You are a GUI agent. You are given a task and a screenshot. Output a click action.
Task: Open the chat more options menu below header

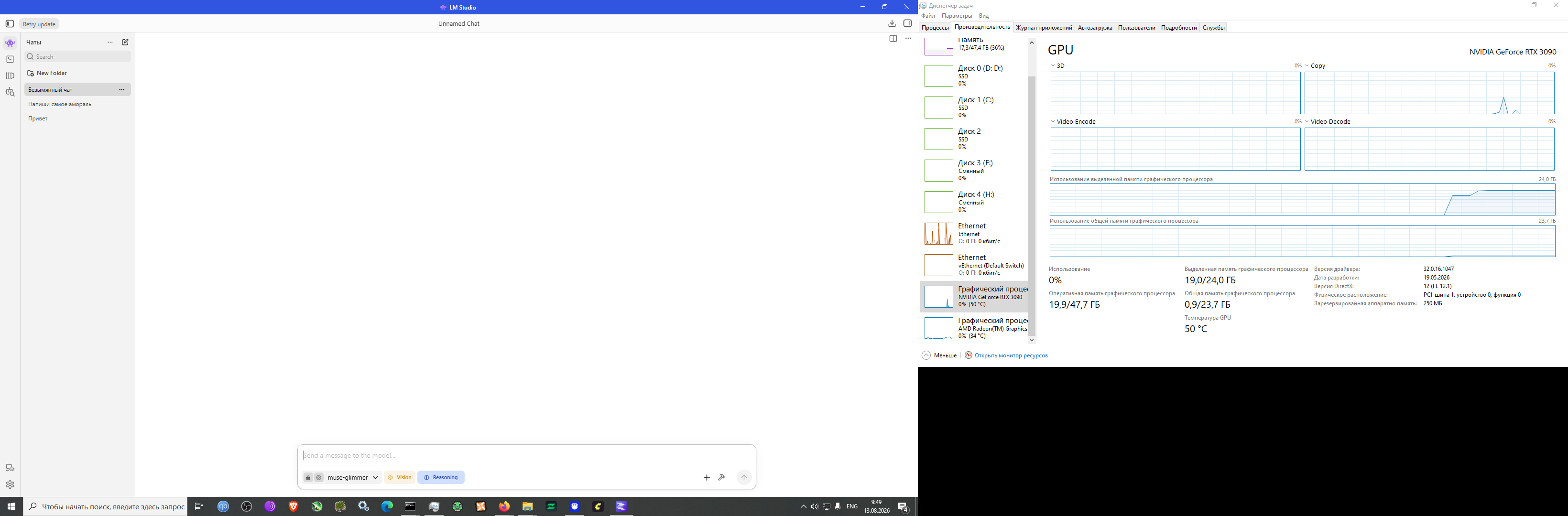click(x=908, y=38)
